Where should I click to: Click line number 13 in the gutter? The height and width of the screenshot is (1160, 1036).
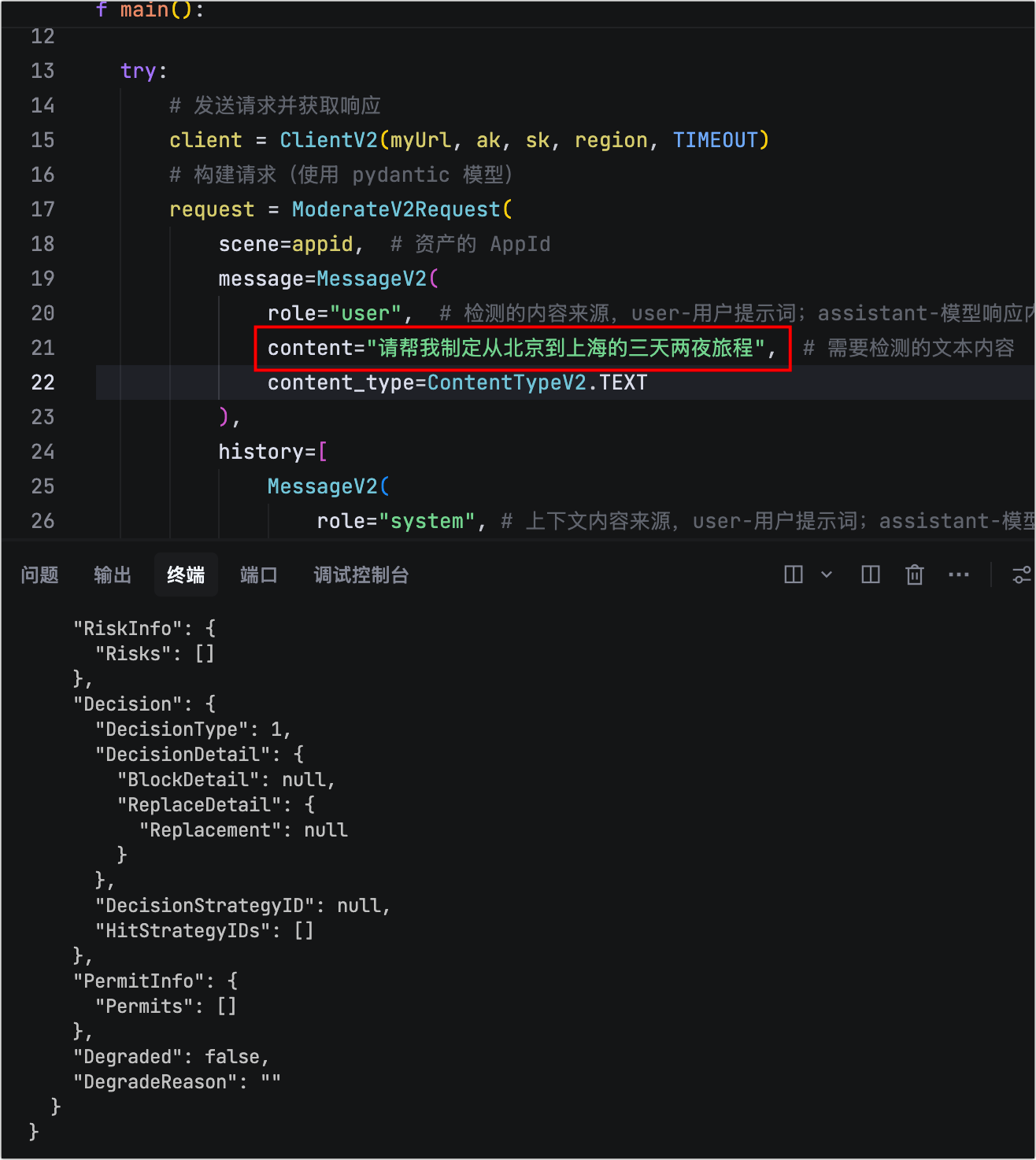coord(43,71)
